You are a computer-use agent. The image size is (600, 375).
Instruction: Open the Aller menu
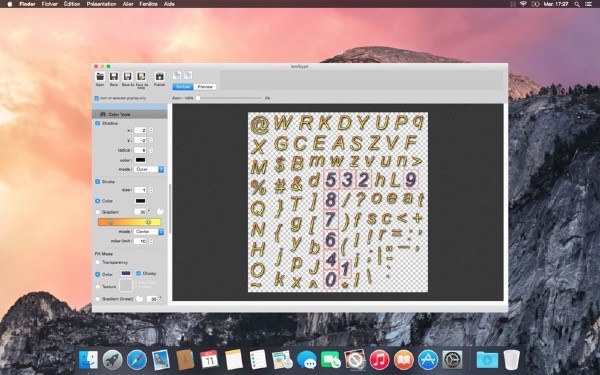(128, 4)
